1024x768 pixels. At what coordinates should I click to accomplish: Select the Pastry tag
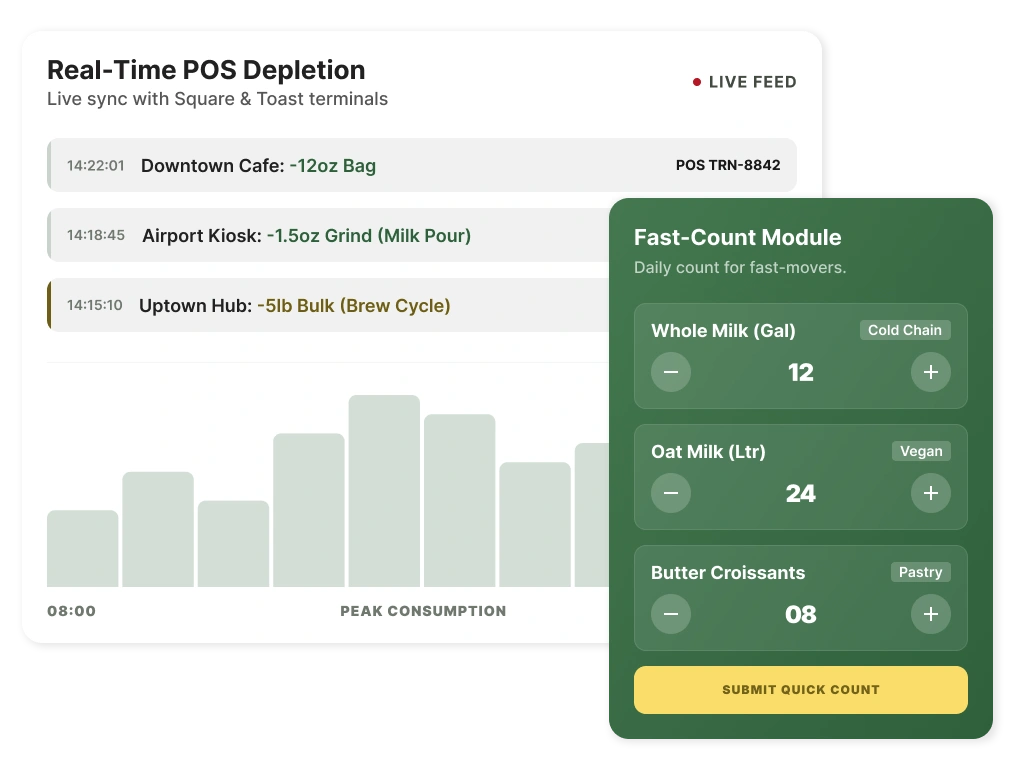pos(920,572)
